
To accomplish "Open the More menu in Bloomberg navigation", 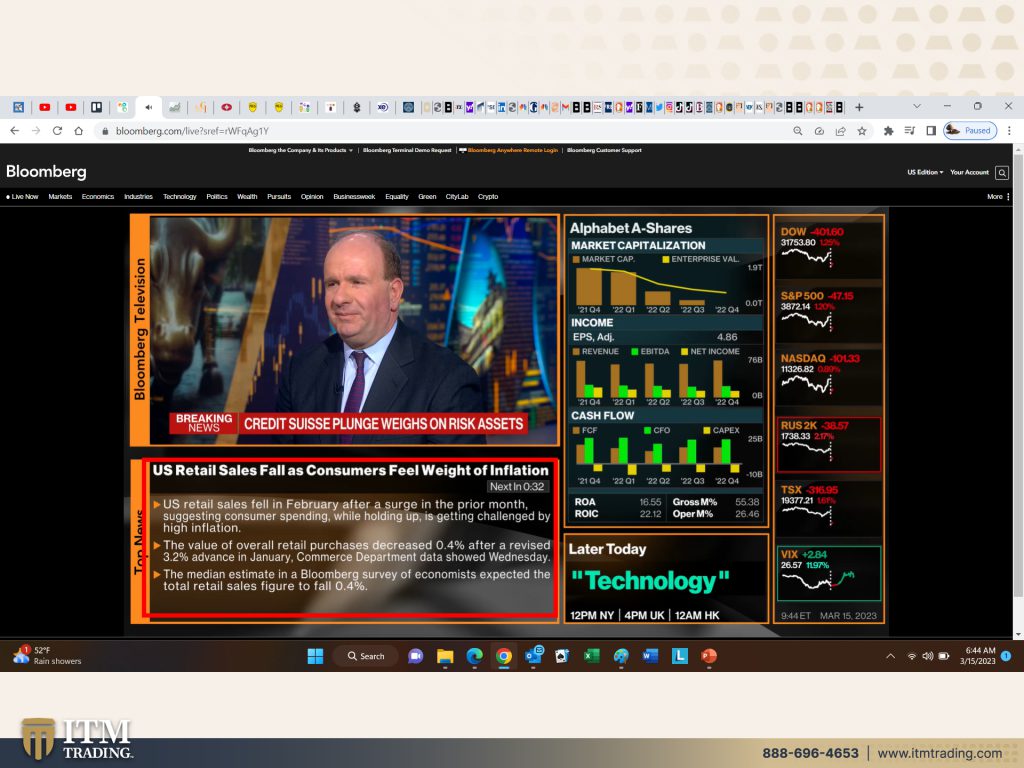I will (998, 197).
